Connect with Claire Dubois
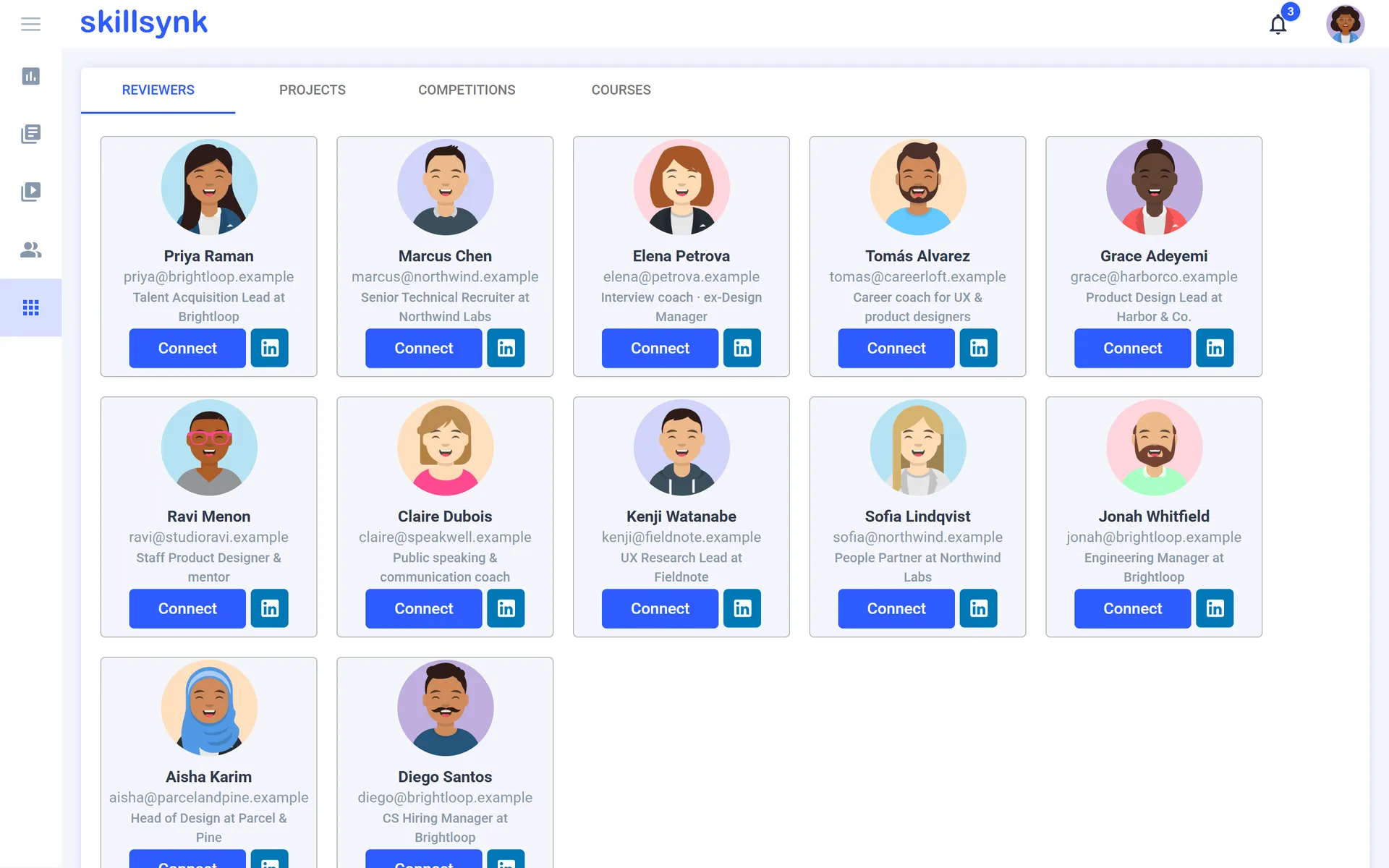 coord(424,608)
